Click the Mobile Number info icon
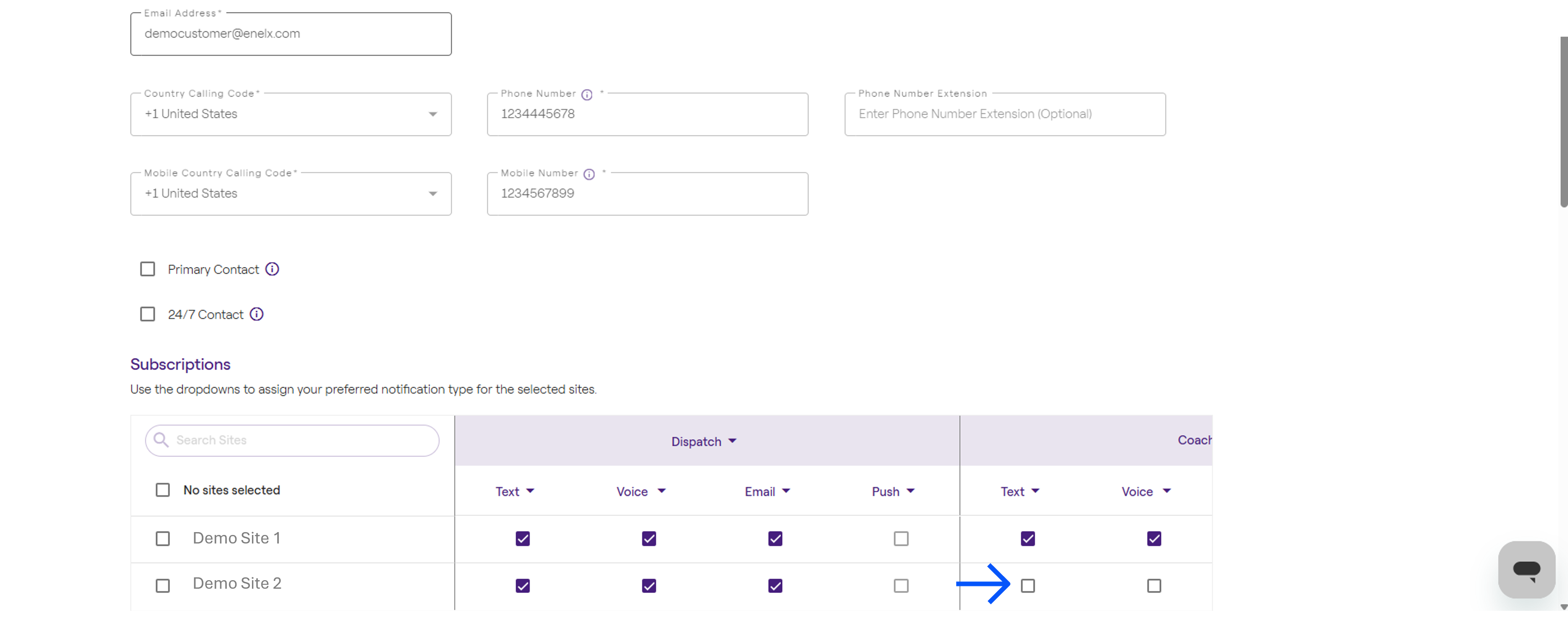The image size is (1568, 619). click(589, 174)
